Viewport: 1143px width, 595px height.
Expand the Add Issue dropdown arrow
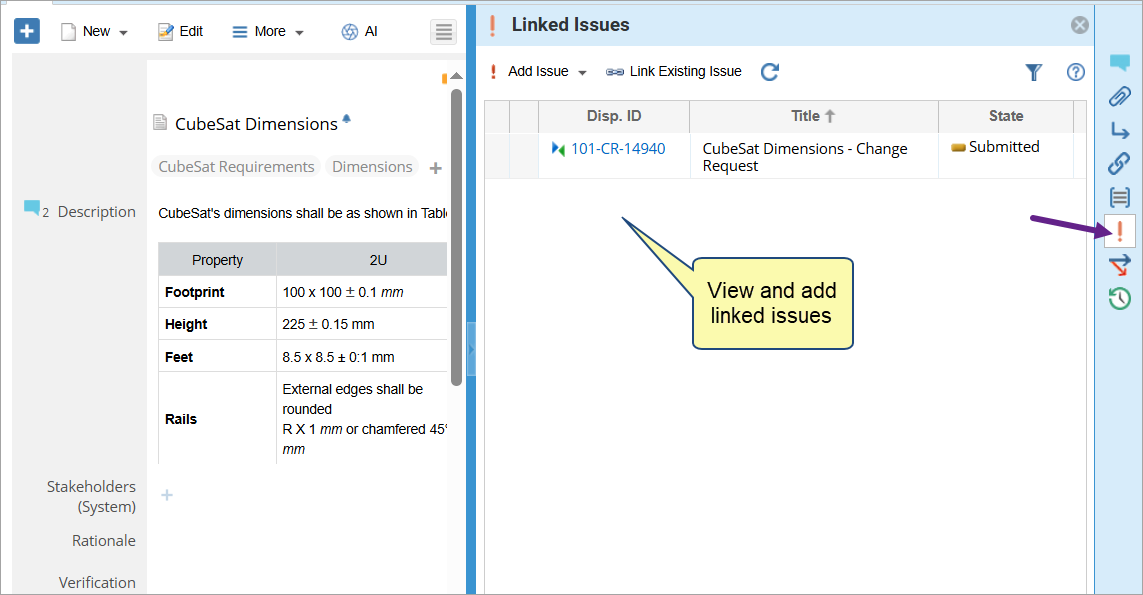[x=583, y=72]
